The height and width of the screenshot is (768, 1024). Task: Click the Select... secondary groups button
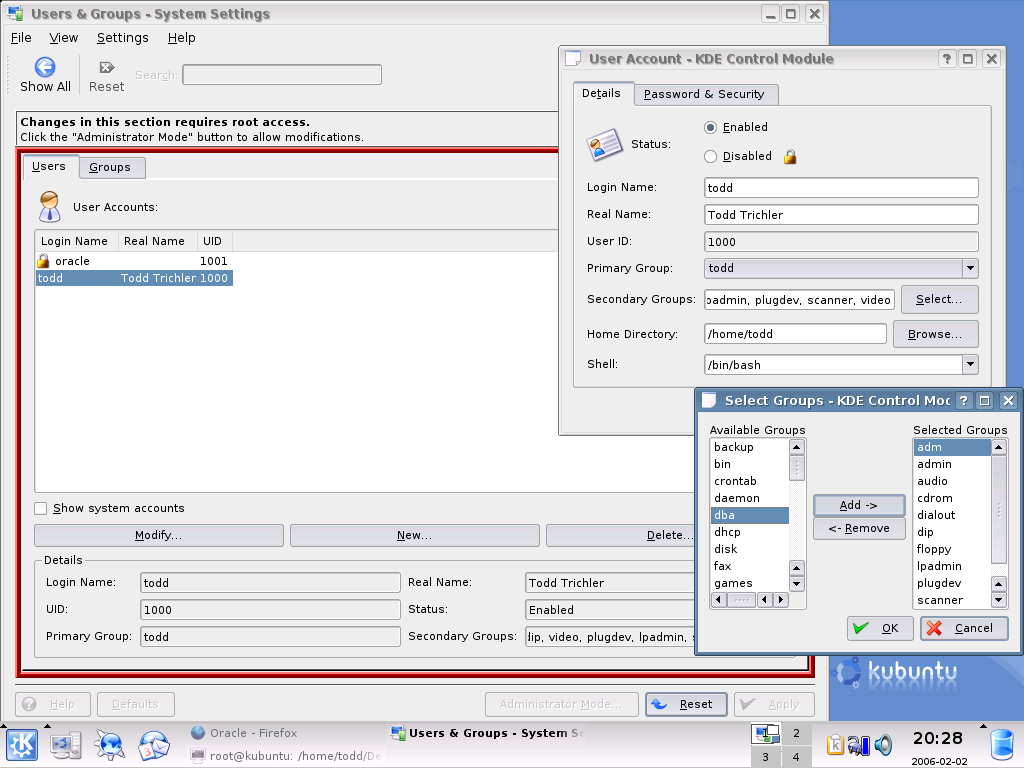[x=939, y=299]
